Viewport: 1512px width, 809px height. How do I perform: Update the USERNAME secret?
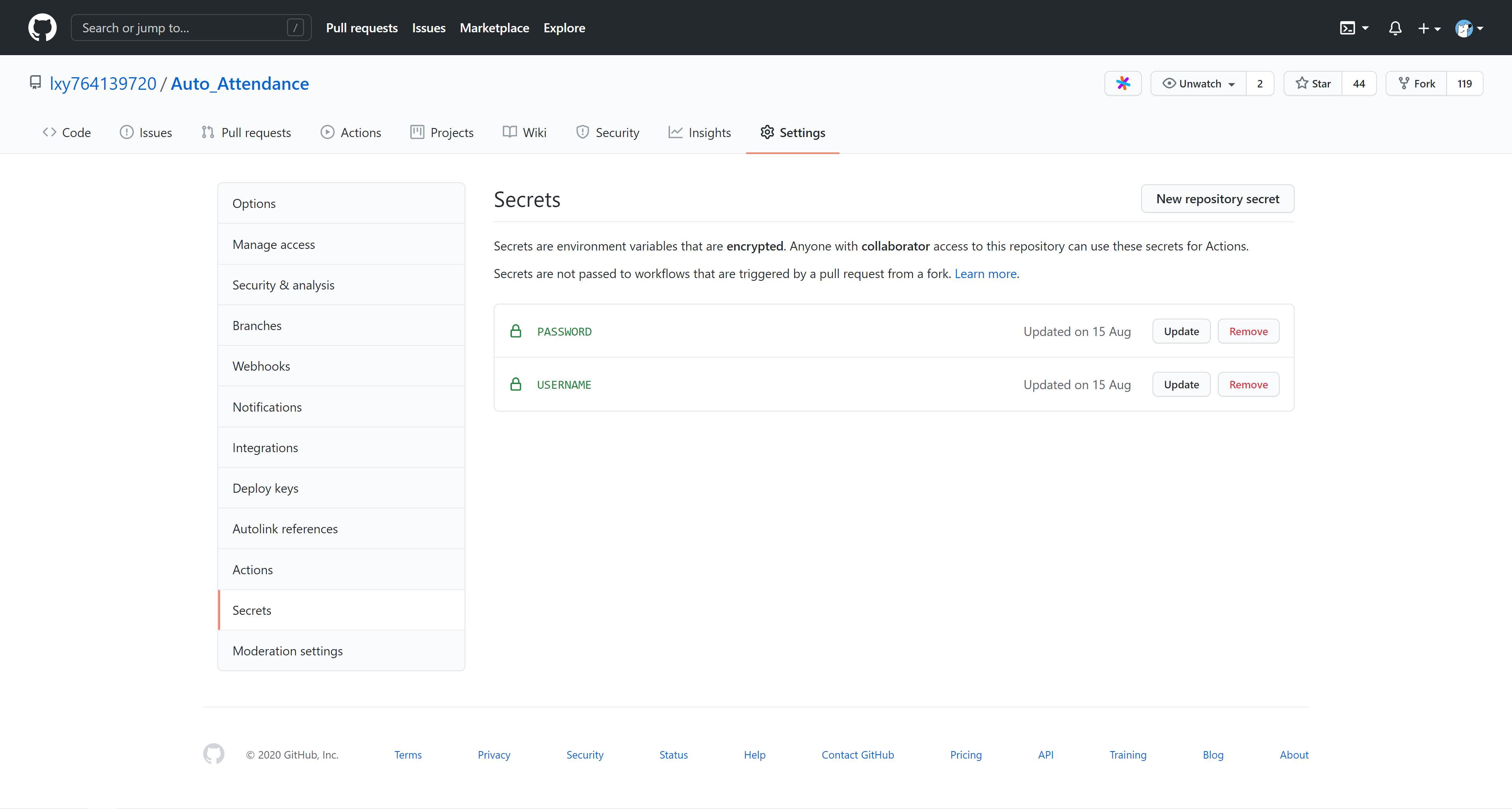pyautogui.click(x=1181, y=384)
